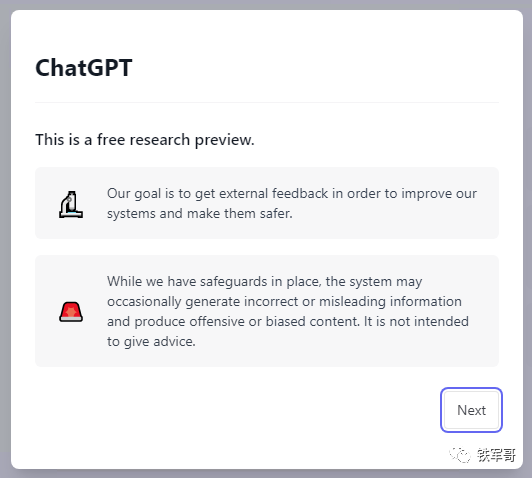Click the WeChat logo watermark
The height and width of the screenshot is (478, 532).
460,455
